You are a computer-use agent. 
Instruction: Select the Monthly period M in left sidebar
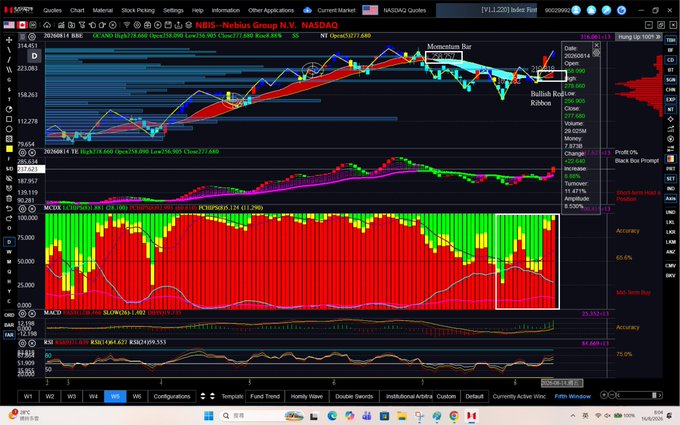[9, 262]
